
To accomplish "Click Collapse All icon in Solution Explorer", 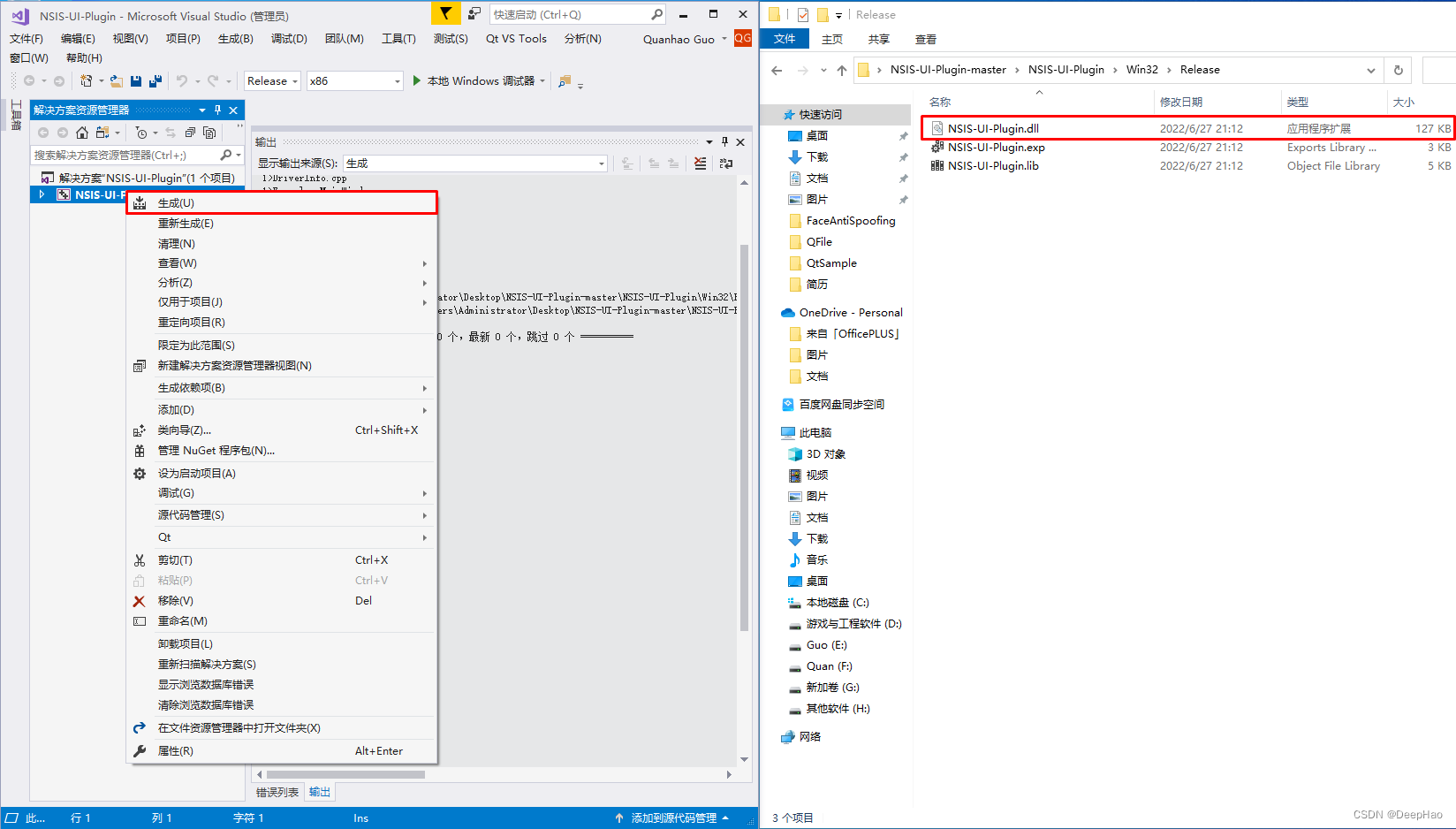I will (190, 133).
